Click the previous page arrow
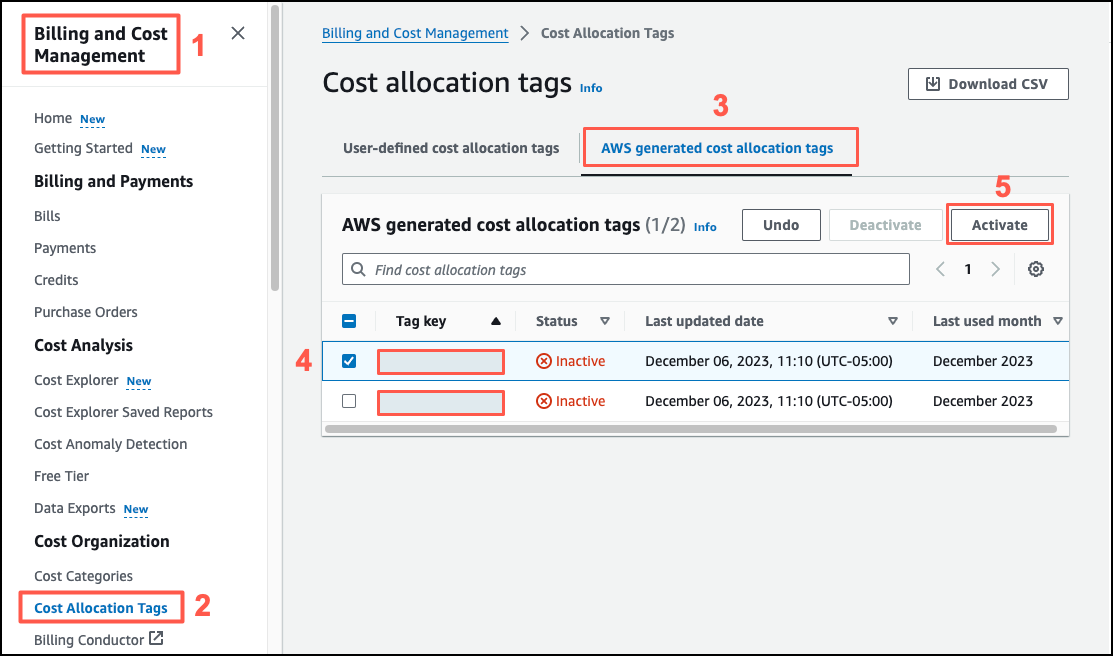Image resolution: width=1113 pixels, height=656 pixels. [939, 269]
